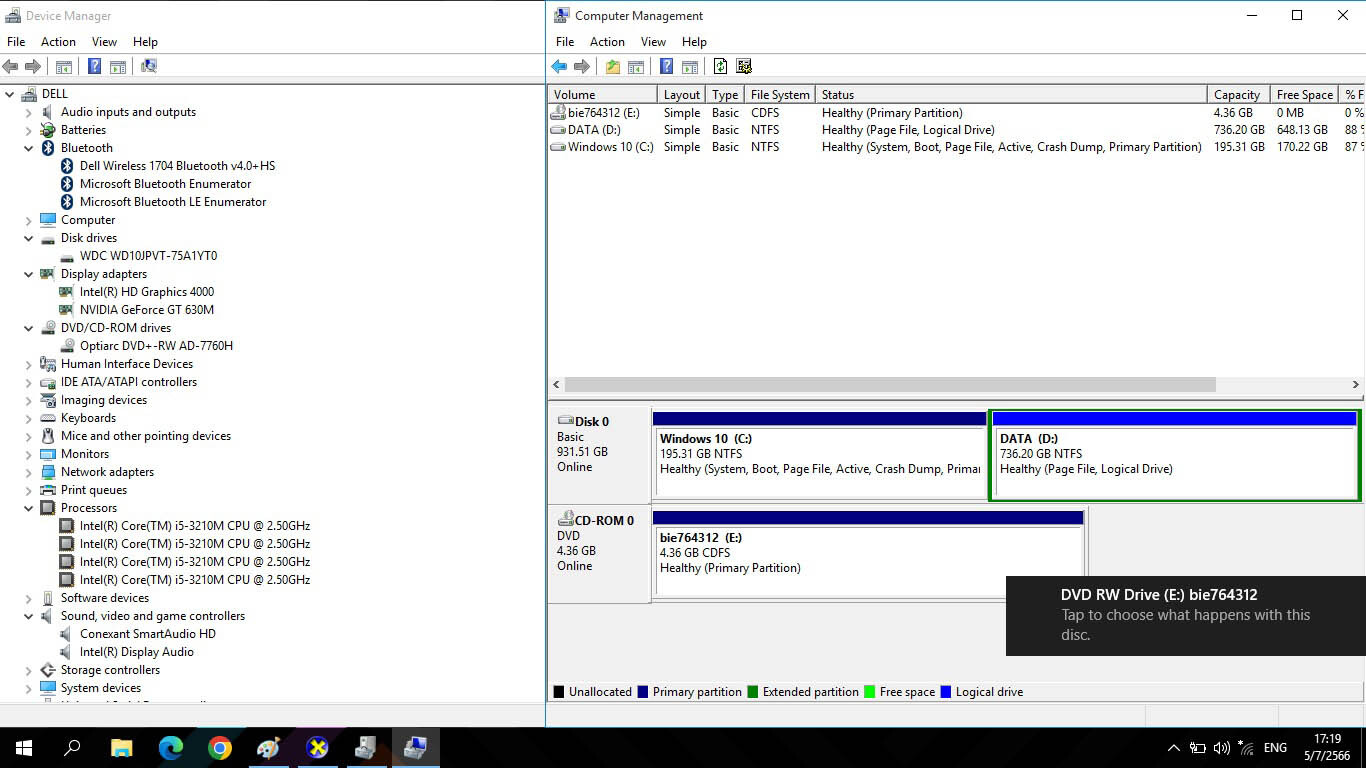Image resolution: width=1366 pixels, height=768 pixels.
Task: Click action pane icon in Device Manager toolbar
Action: click(118, 66)
